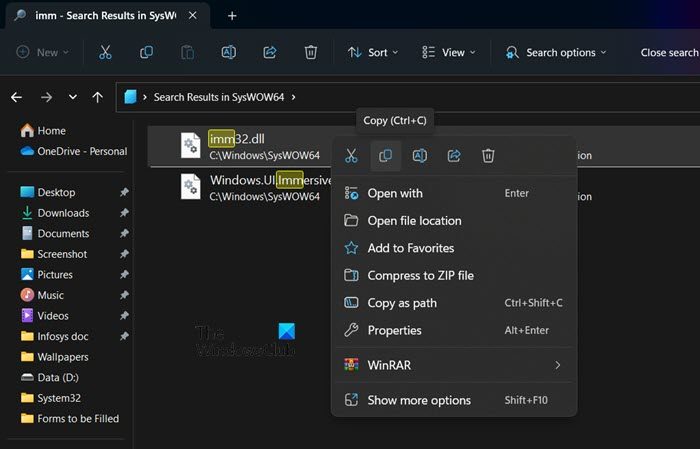Open the New item dropdown
The width and height of the screenshot is (700, 449).
click(x=42, y=52)
